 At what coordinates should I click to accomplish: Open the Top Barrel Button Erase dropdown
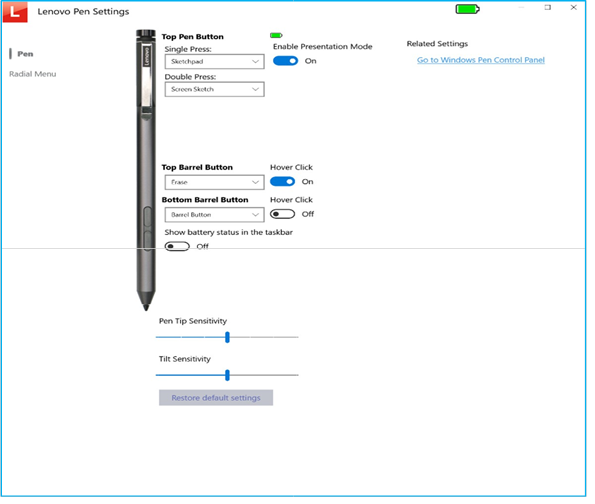[214, 182]
